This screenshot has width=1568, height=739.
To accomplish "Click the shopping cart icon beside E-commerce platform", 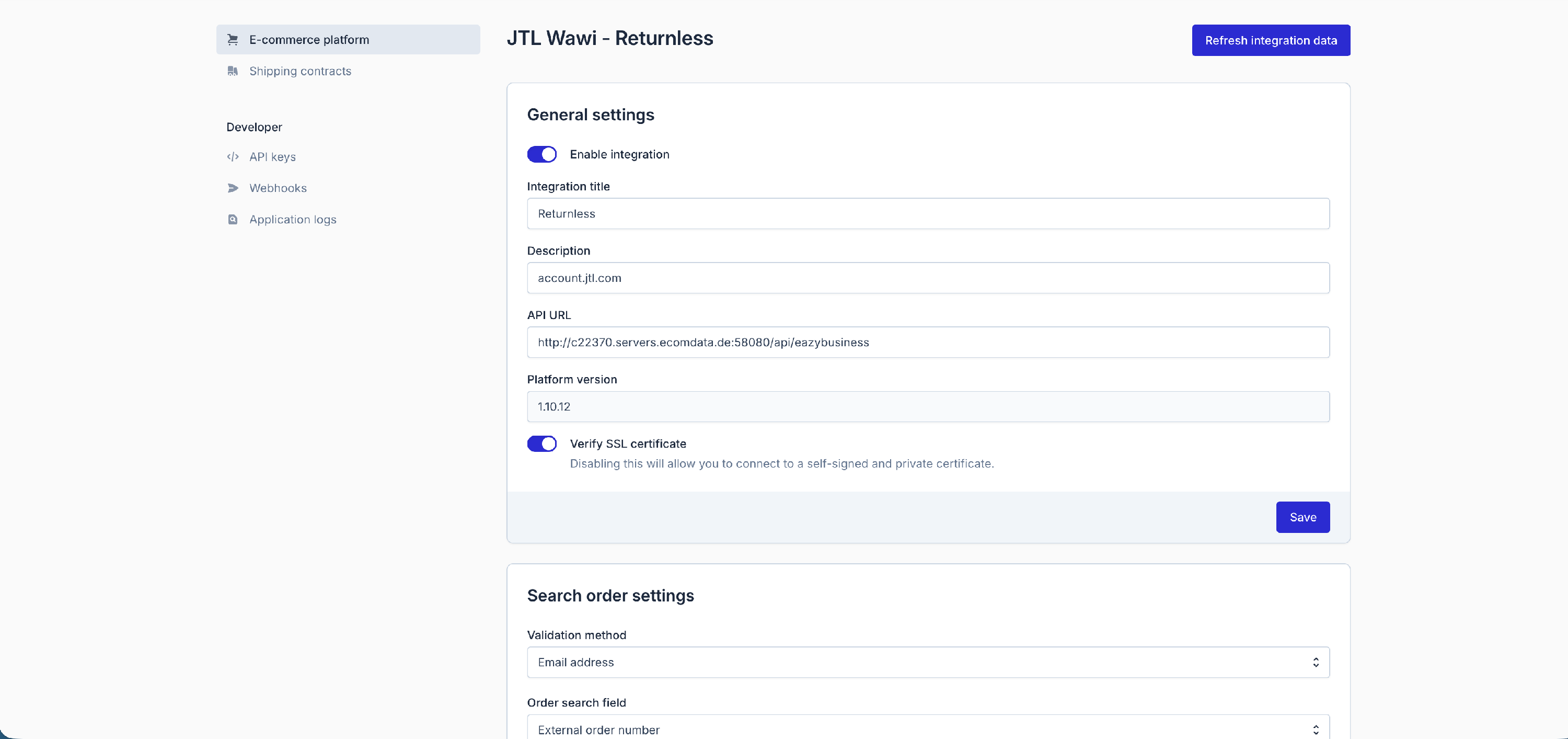I will point(233,40).
